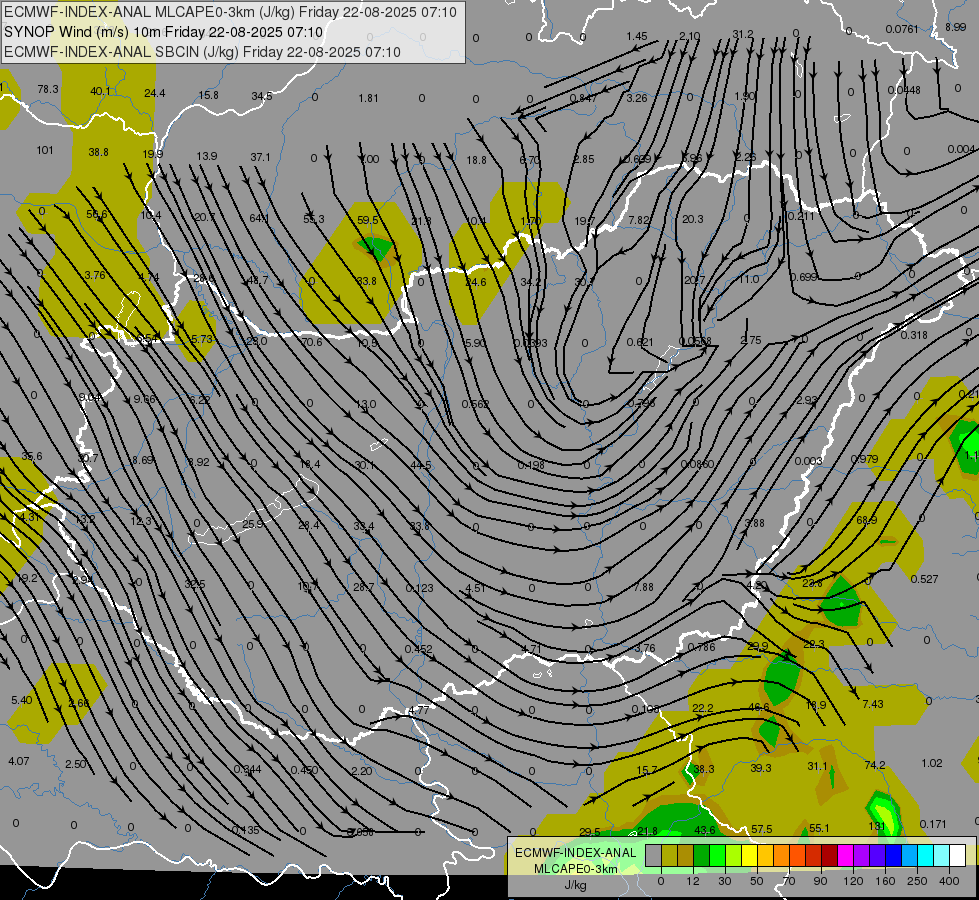This screenshot has width=979, height=900.
Task: Click the map value 0.0761
Action: [902, 29]
